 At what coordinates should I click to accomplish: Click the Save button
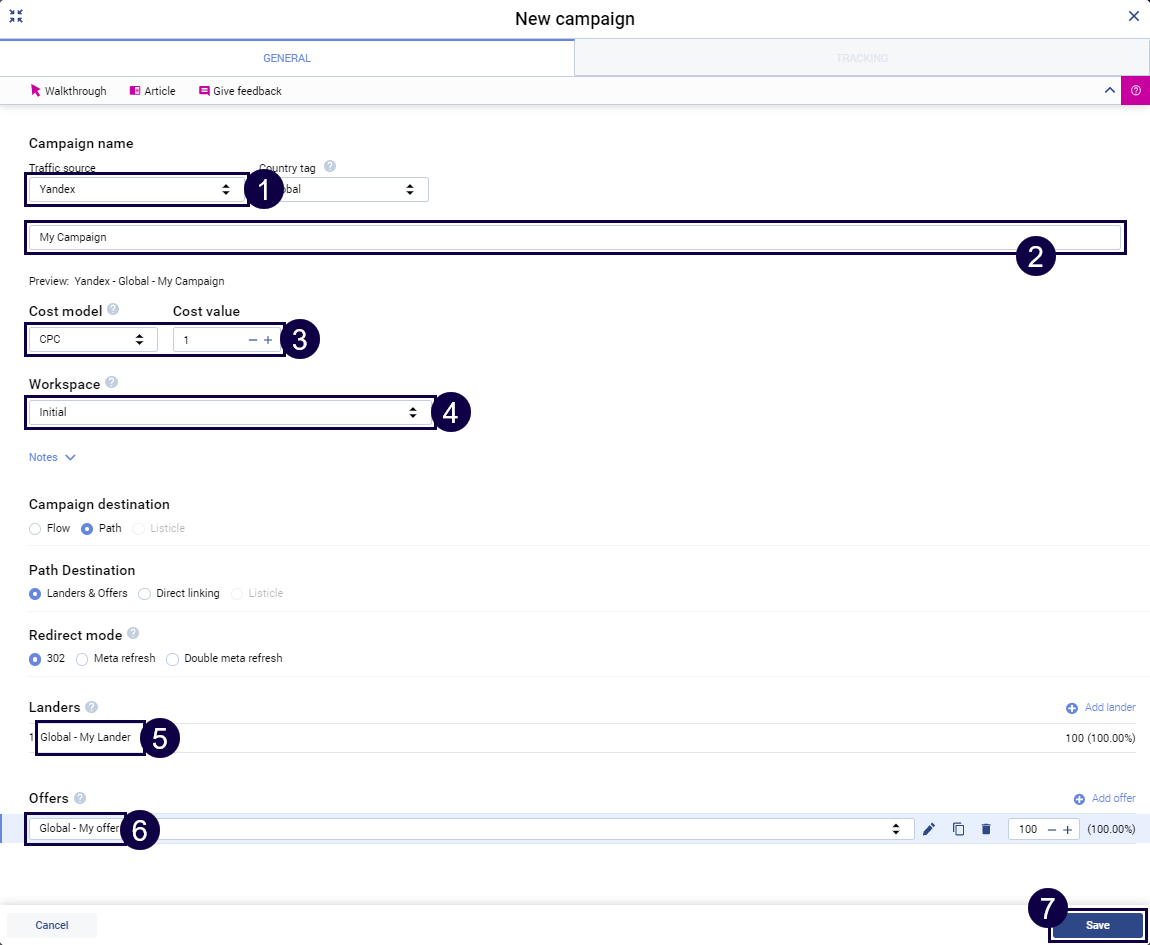click(x=1097, y=925)
